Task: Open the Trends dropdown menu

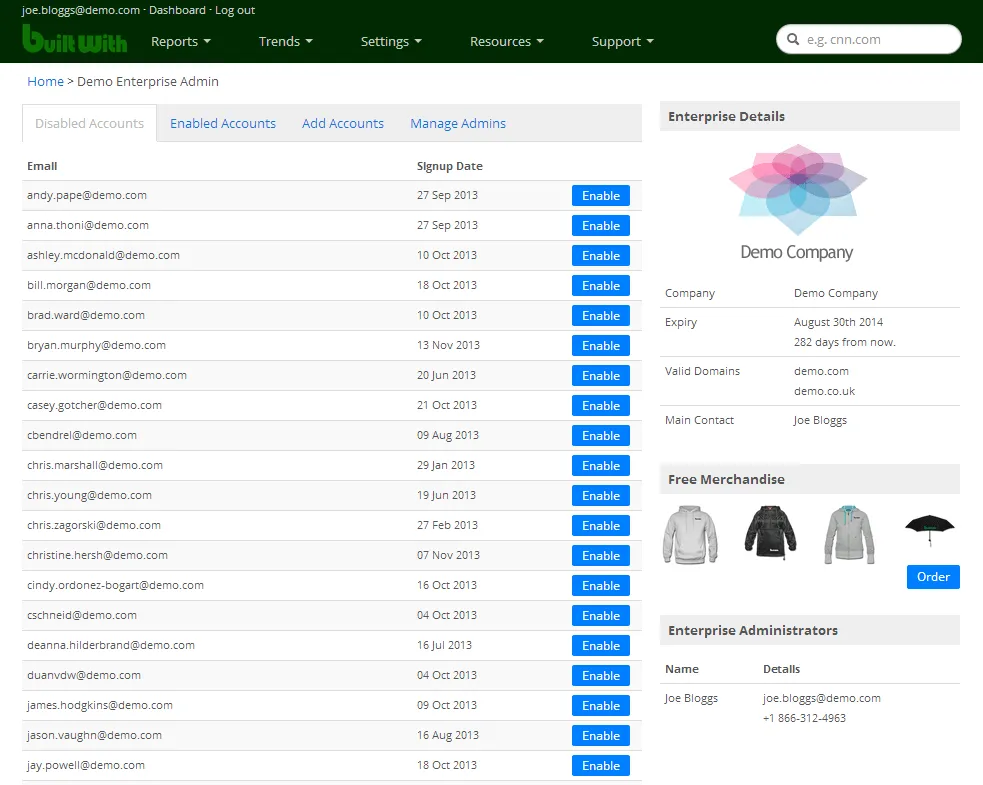Action: coord(285,41)
